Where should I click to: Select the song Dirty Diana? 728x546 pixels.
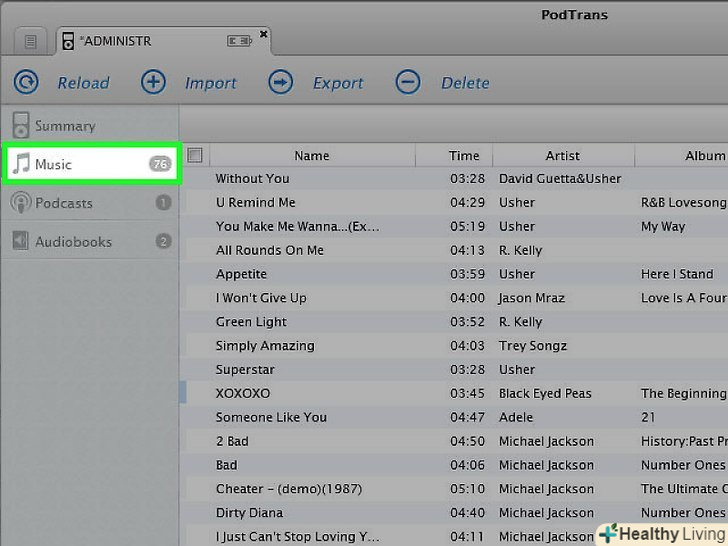click(x=250, y=513)
